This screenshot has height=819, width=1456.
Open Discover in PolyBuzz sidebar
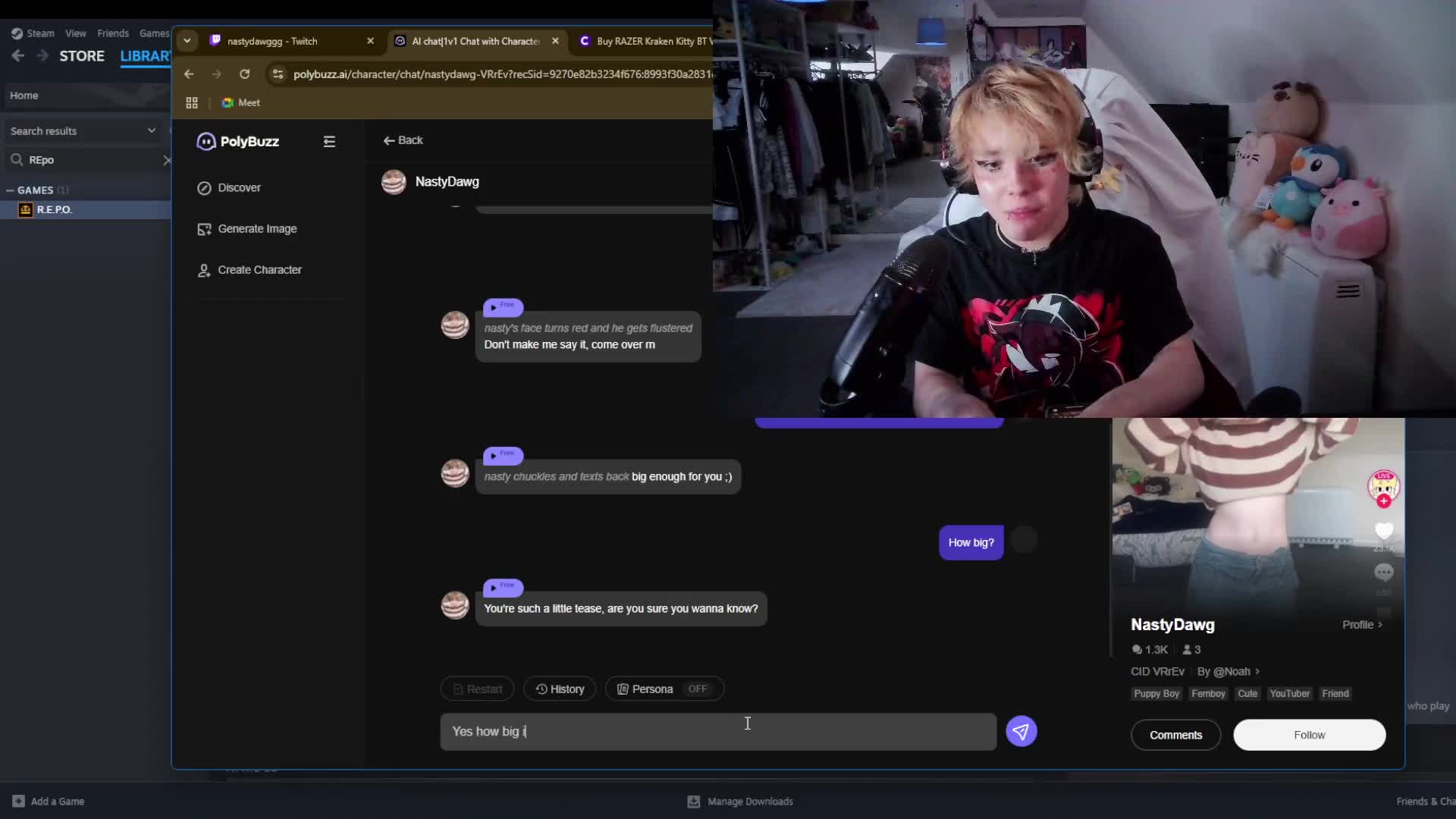point(229,188)
